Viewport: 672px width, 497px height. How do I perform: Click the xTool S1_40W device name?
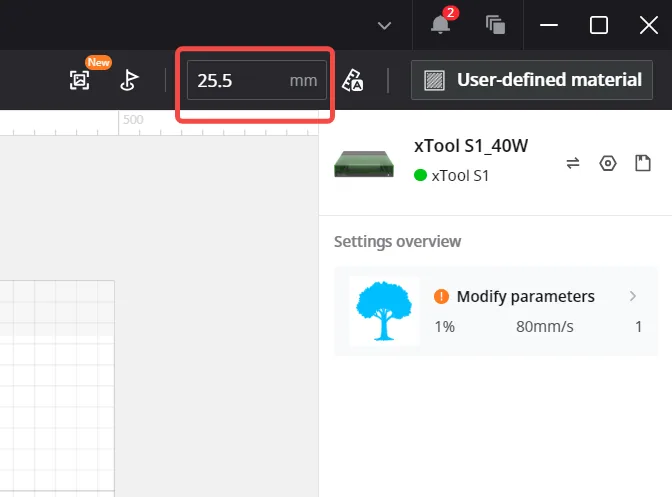click(471, 146)
